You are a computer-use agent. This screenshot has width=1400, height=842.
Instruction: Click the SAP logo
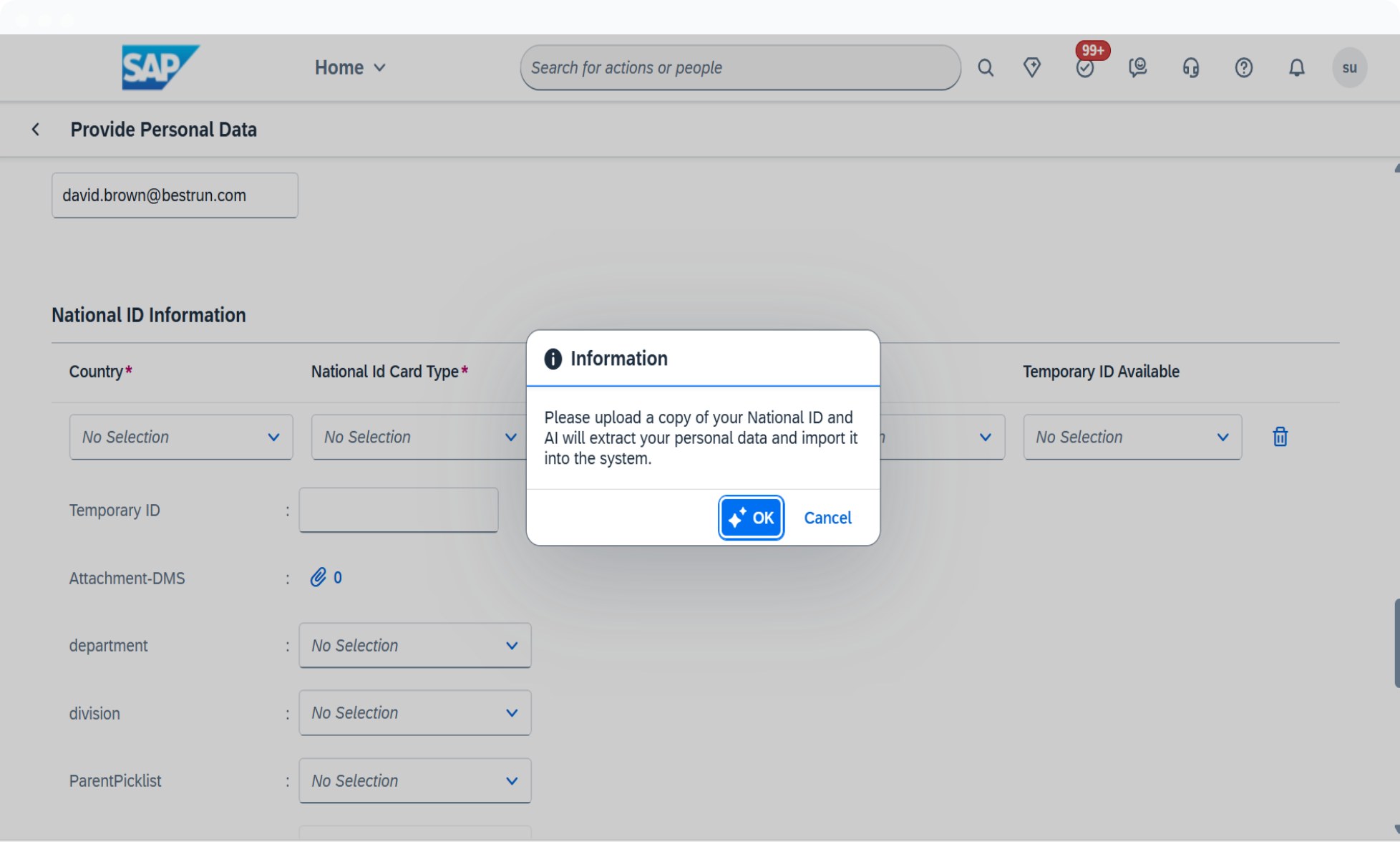click(160, 67)
